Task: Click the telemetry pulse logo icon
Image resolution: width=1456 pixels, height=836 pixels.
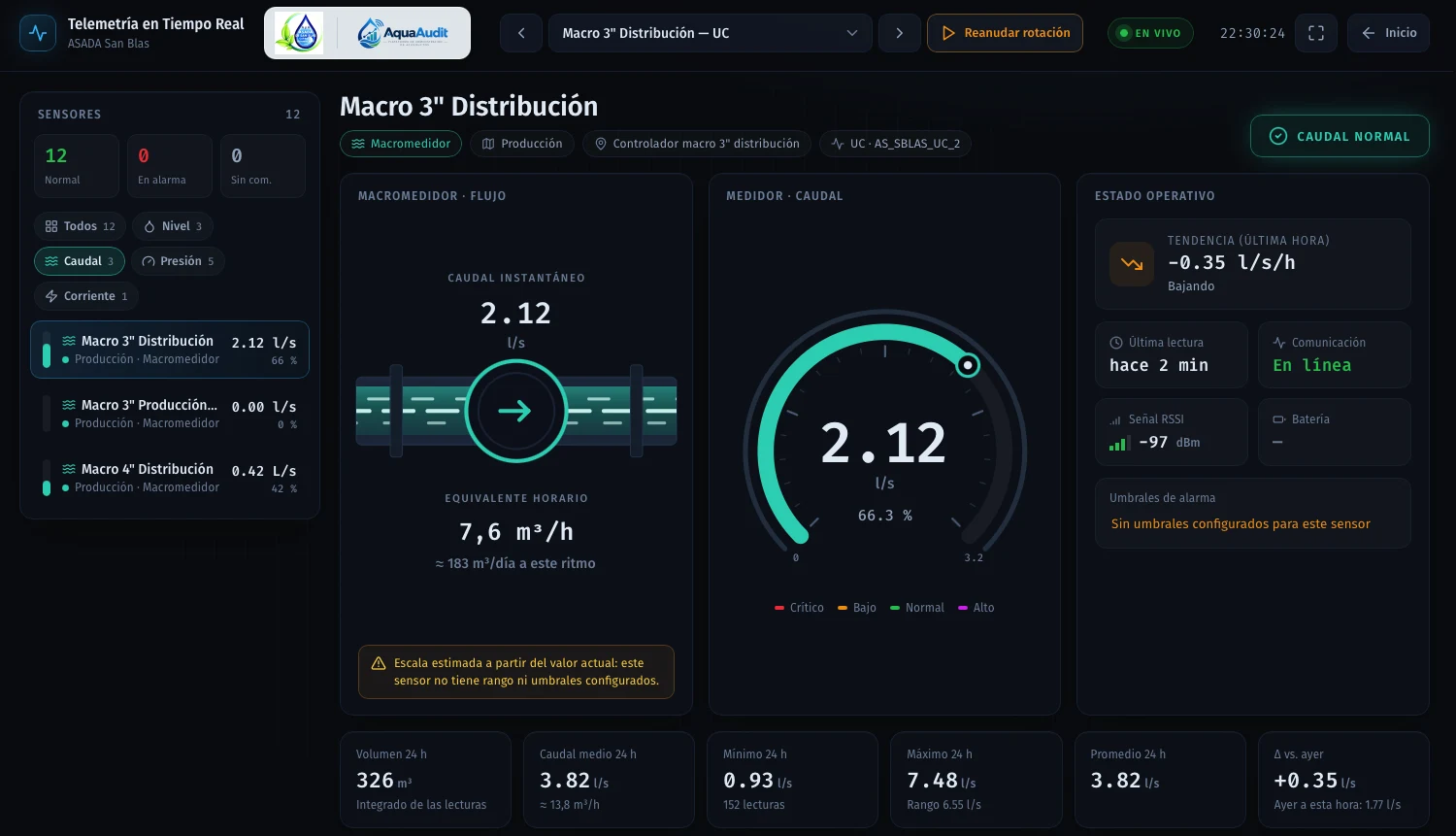Action: (38, 33)
